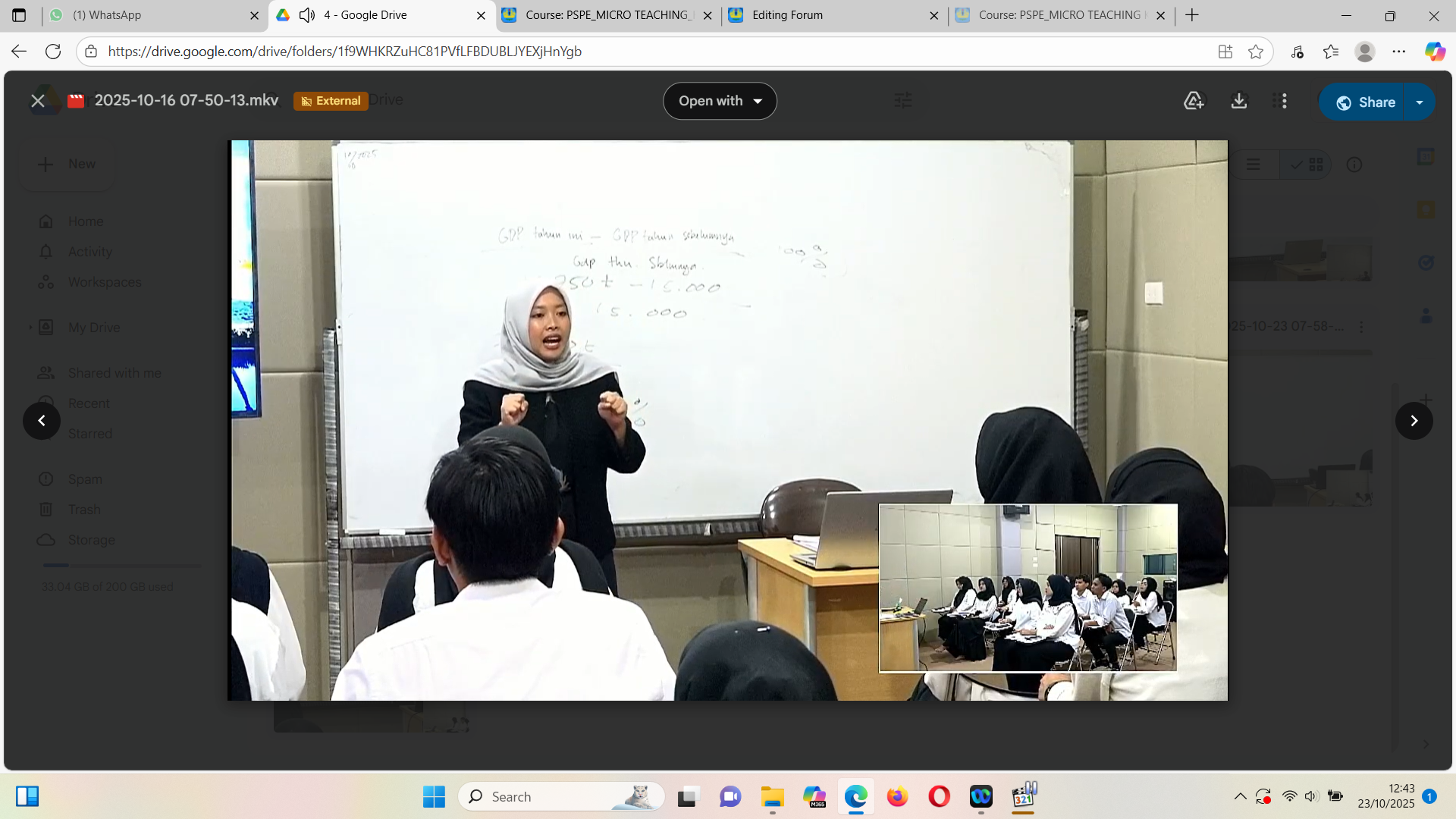Switch to the Editing Forum tab
Image resolution: width=1456 pixels, height=819 pixels.
tap(786, 15)
